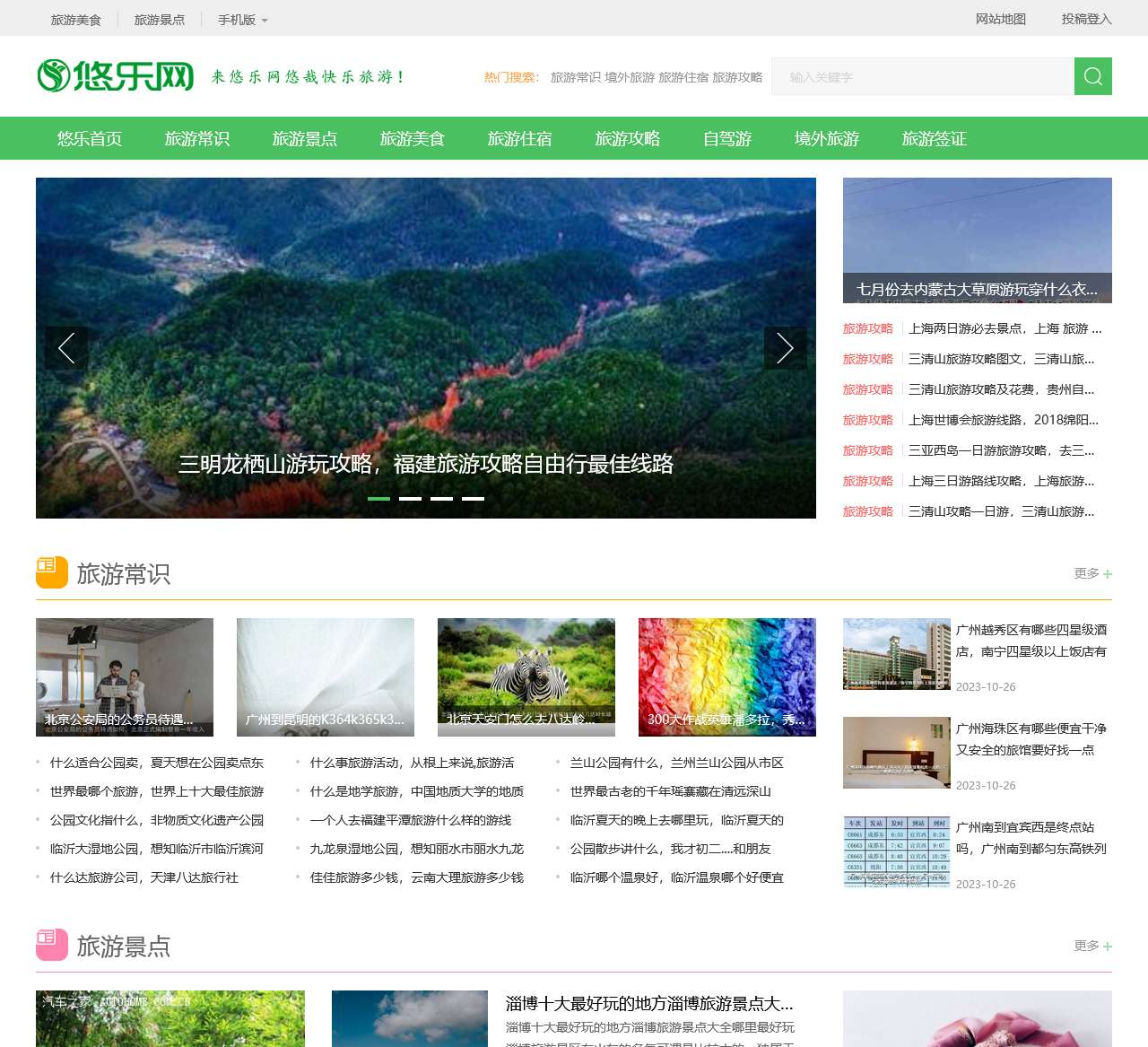Select the second carousel indicator dash
The width and height of the screenshot is (1148, 1047).
click(410, 499)
